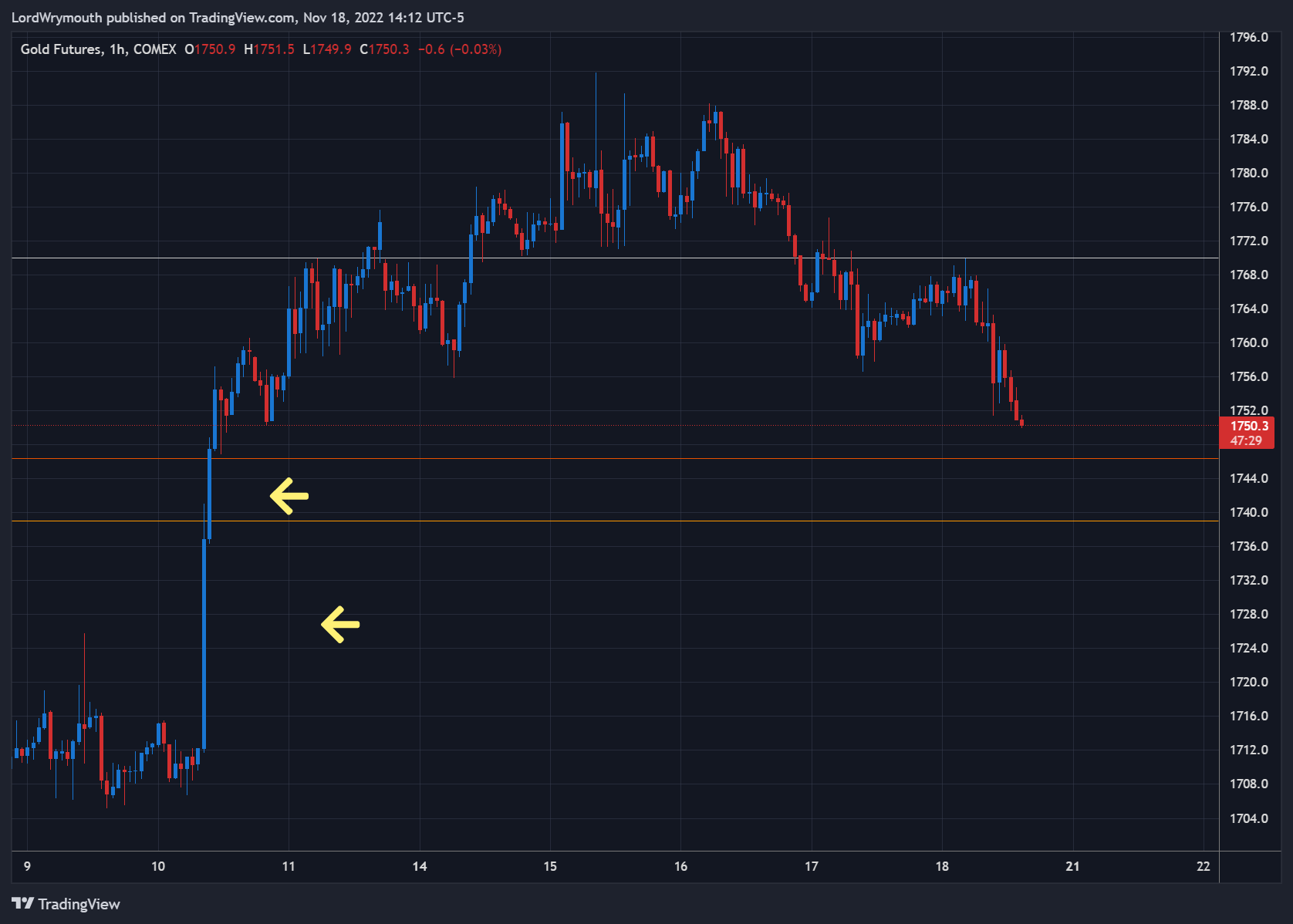Click the 1728.0 price axis label
This screenshot has width=1293, height=924.
tap(1248, 614)
